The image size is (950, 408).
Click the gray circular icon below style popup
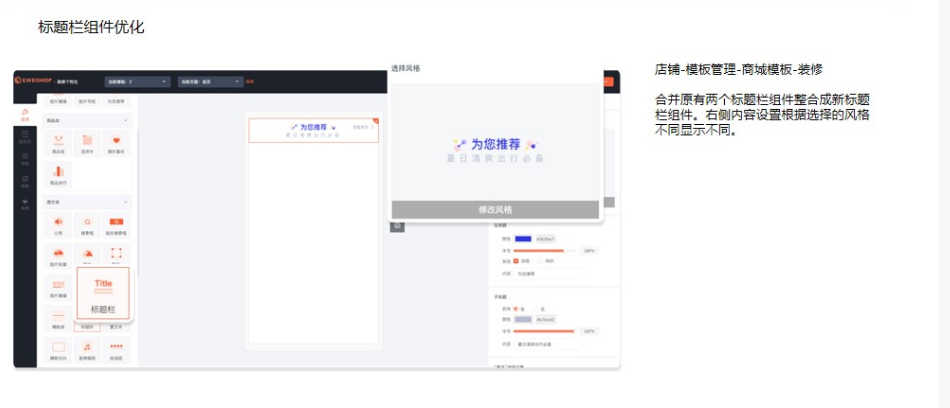pos(397,226)
